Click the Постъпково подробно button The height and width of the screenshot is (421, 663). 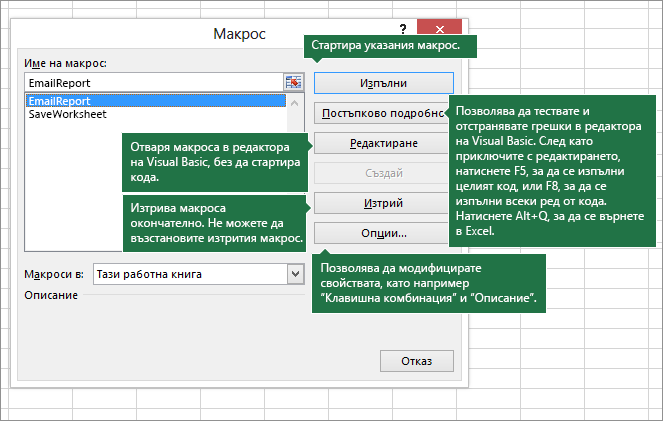[x=381, y=113]
